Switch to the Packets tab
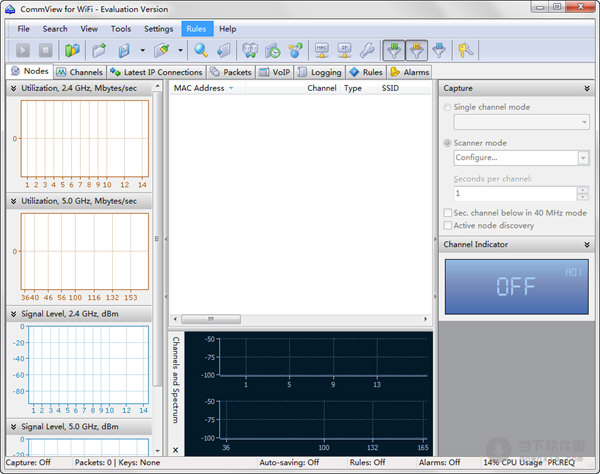The image size is (600, 474). [x=231, y=72]
